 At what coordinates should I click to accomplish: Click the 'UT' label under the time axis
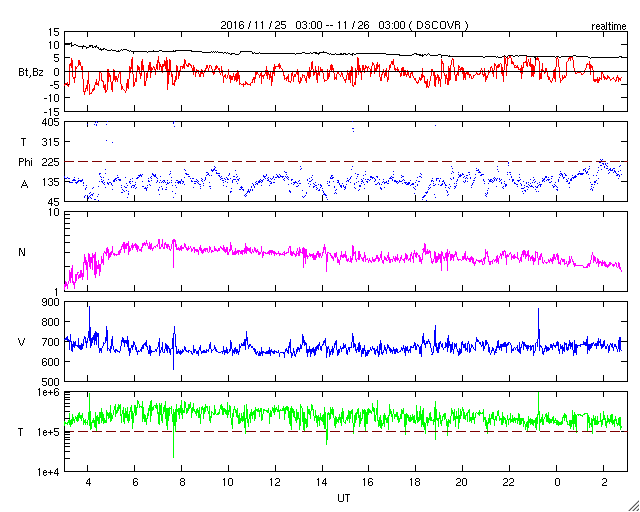coord(344,498)
